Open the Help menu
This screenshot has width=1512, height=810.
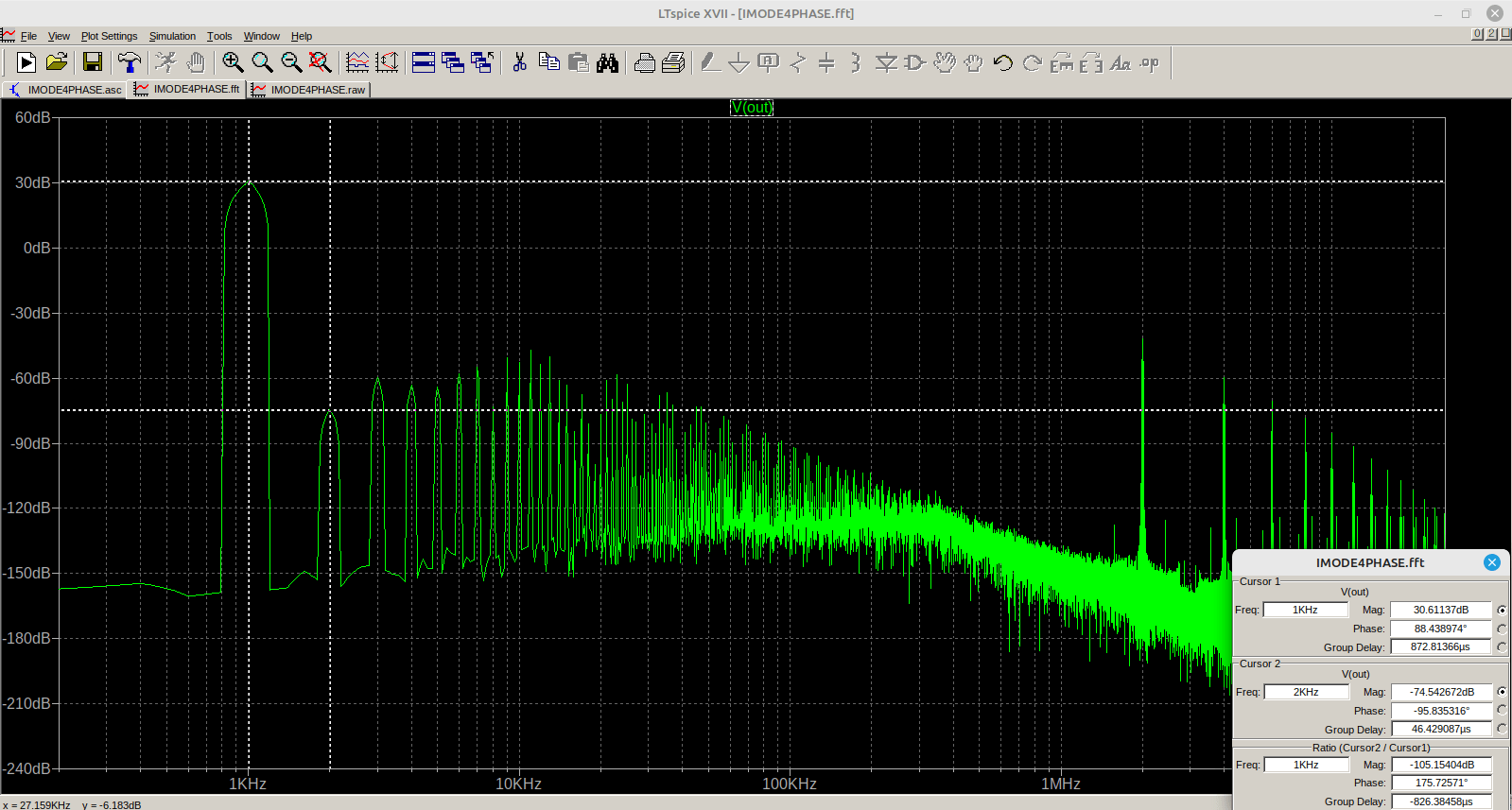302,36
